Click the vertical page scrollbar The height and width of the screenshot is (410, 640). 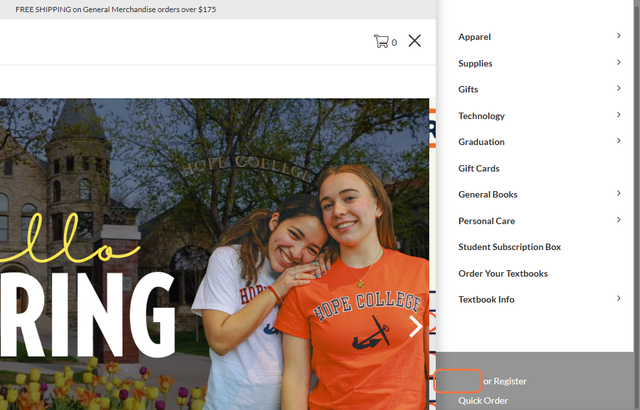pos(637,205)
